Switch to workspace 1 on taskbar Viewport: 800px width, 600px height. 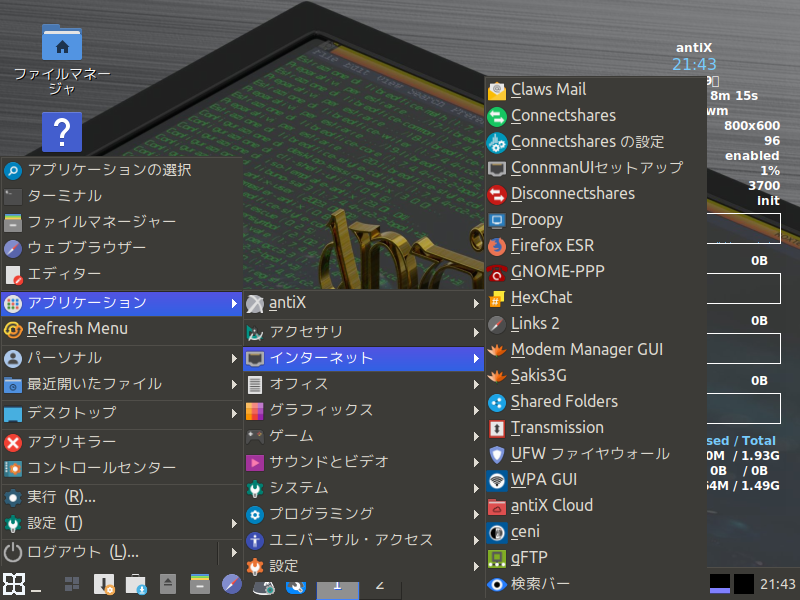point(338,590)
